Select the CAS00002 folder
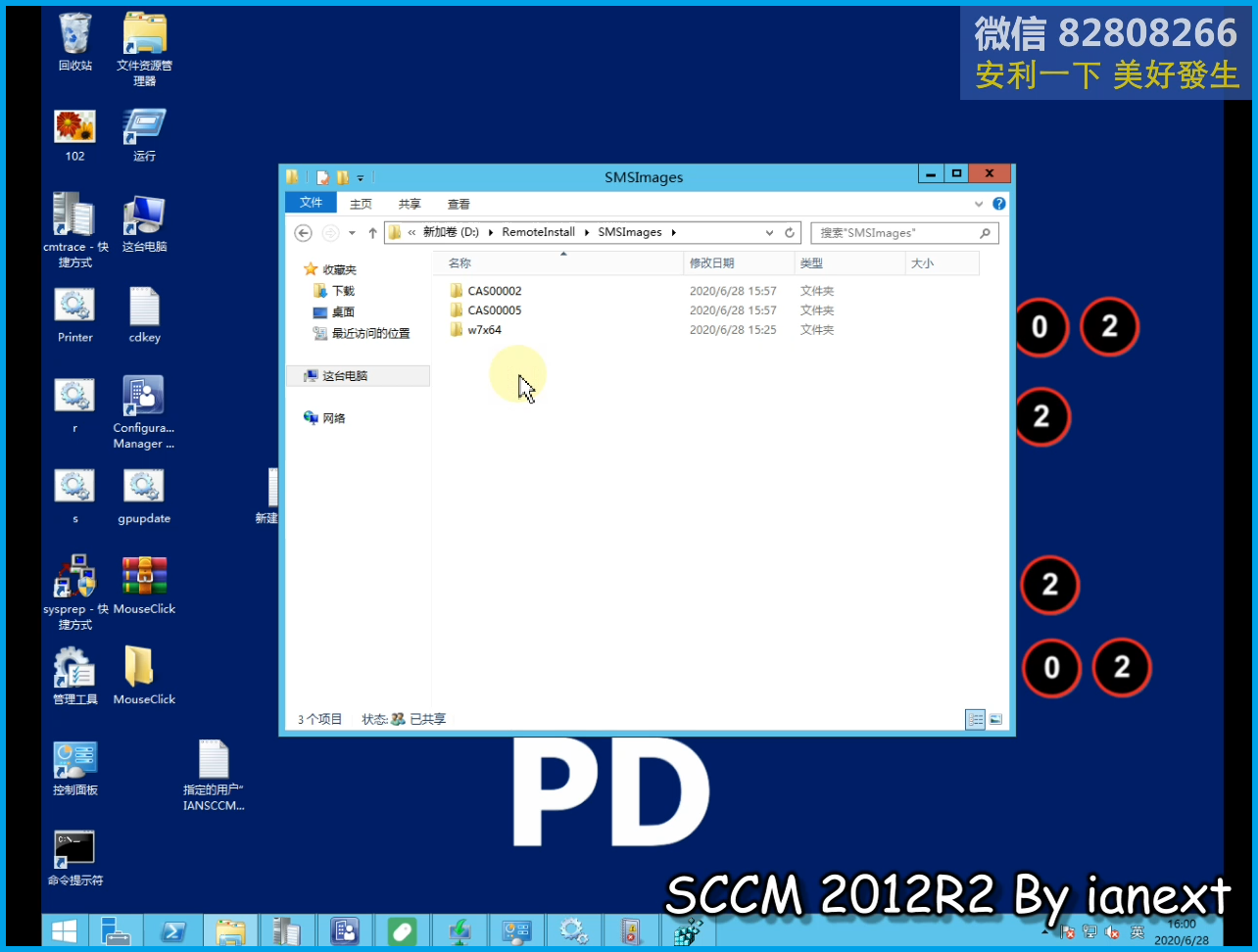Viewport: 1258px width, 952px height. coord(495,291)
